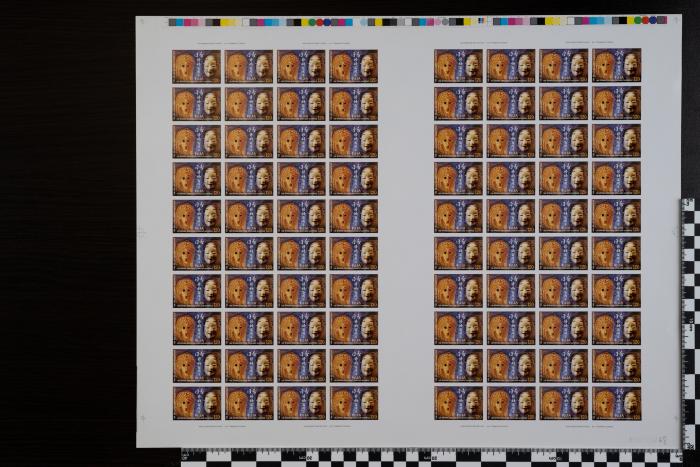The width and height of the screenshot is (700, 467).
Task: Select the top-left corner stamp of the left block
Action: (x=196, y=67)
